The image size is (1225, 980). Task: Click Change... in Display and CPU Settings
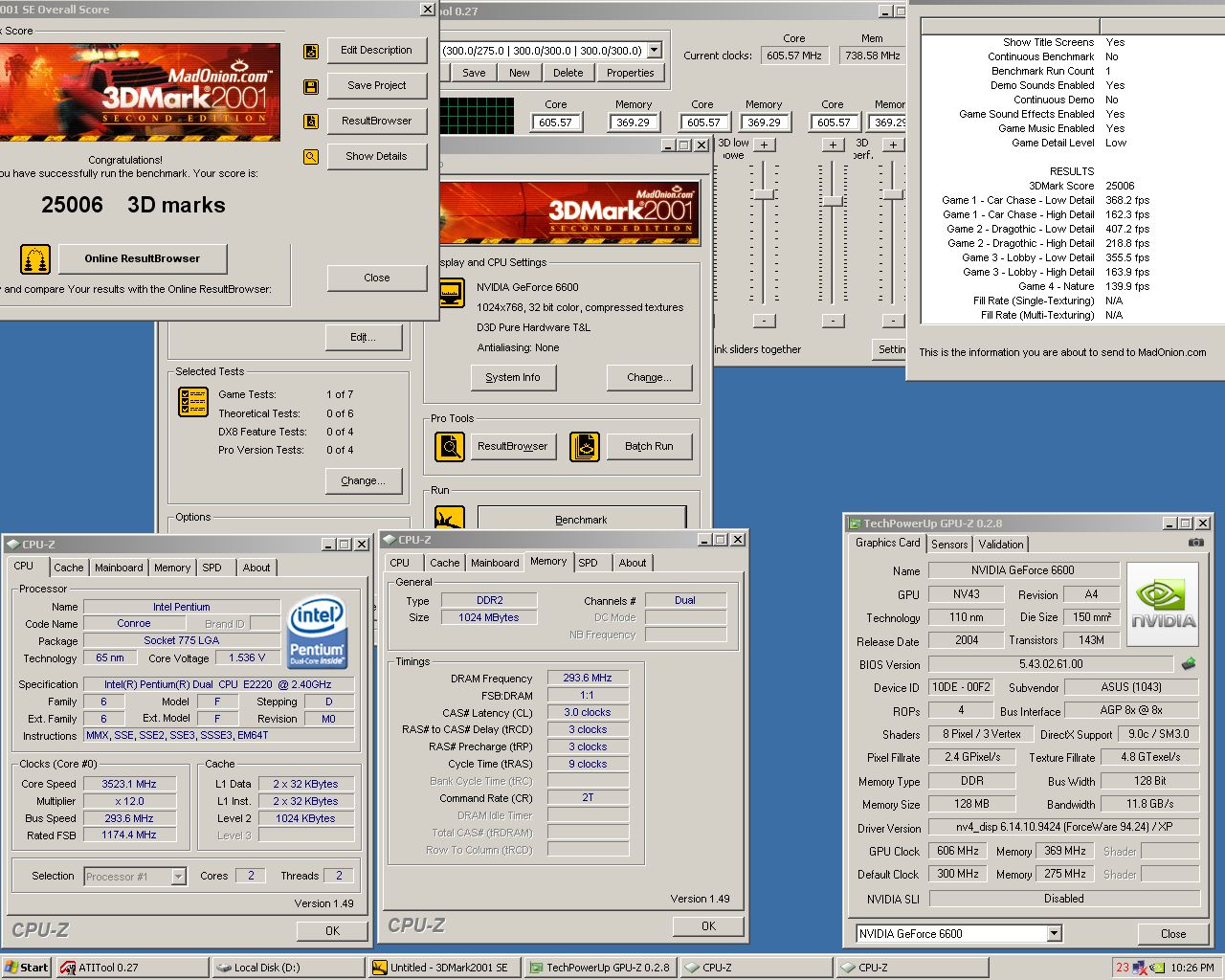coord(649,377)
